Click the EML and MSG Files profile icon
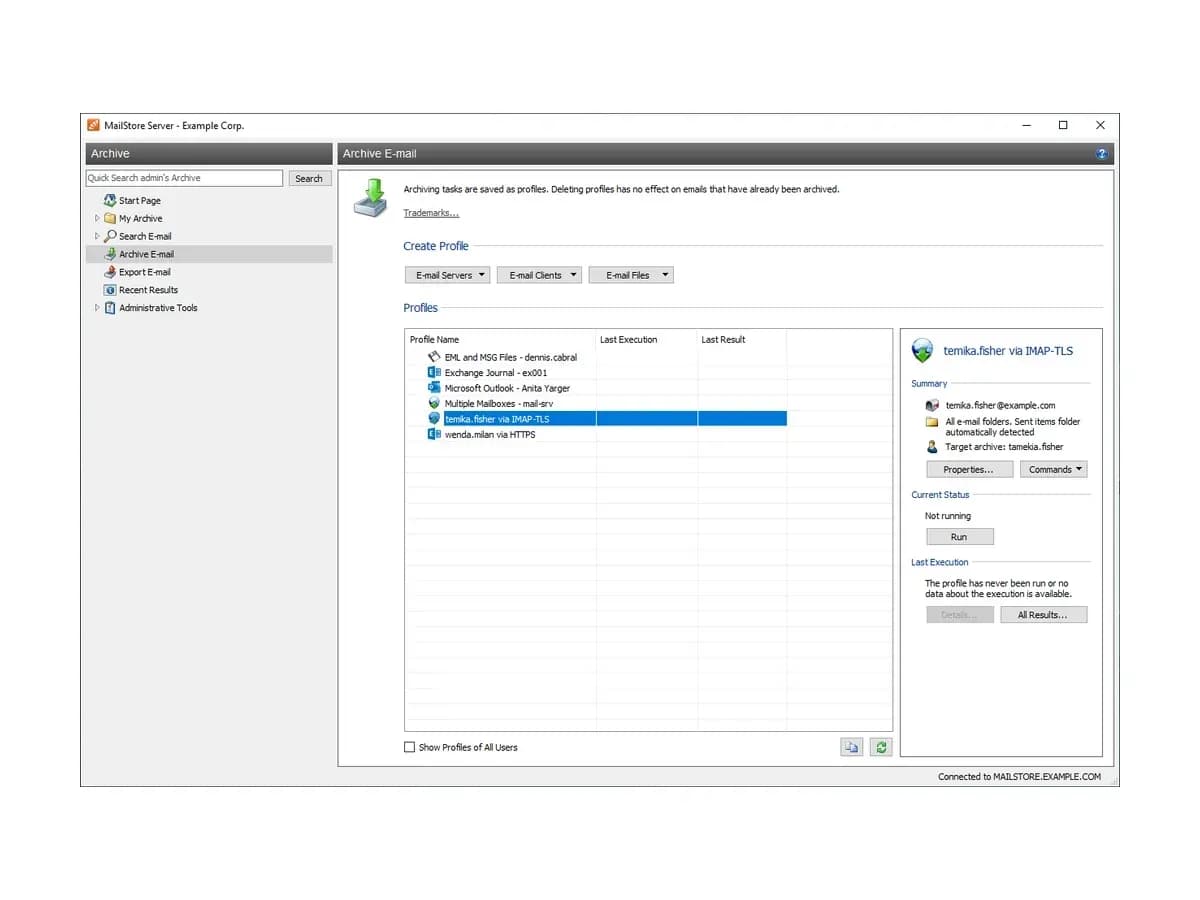The height and width of the screenshot is (900, 1200). pos(434,356)
